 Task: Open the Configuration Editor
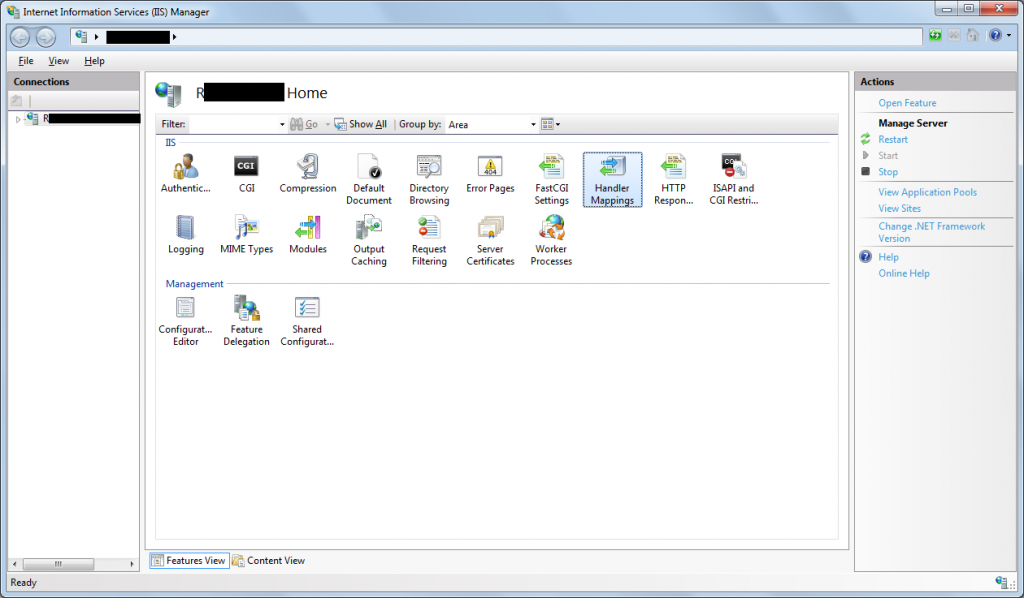point(185,321)
